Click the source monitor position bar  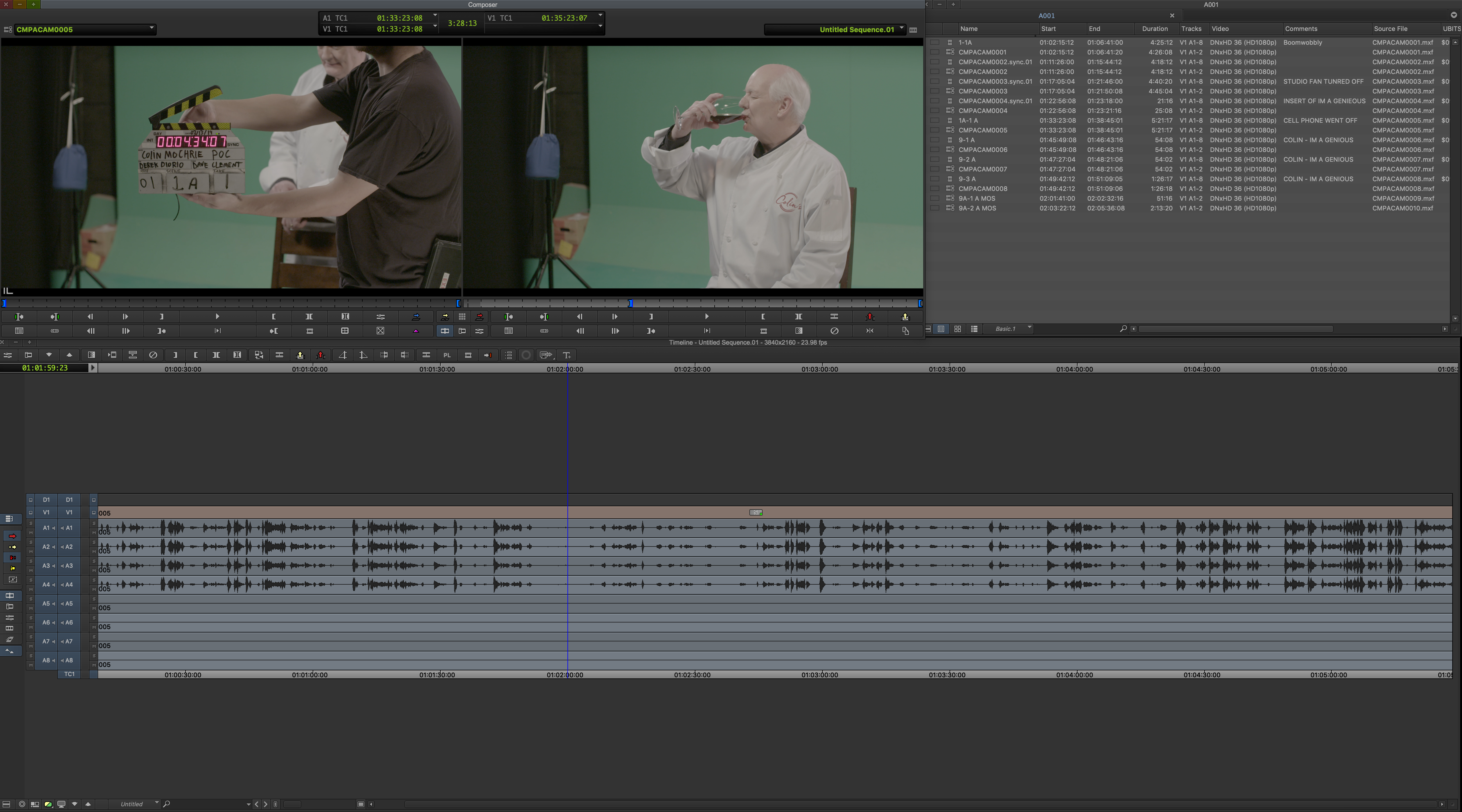tap(232, 303)
